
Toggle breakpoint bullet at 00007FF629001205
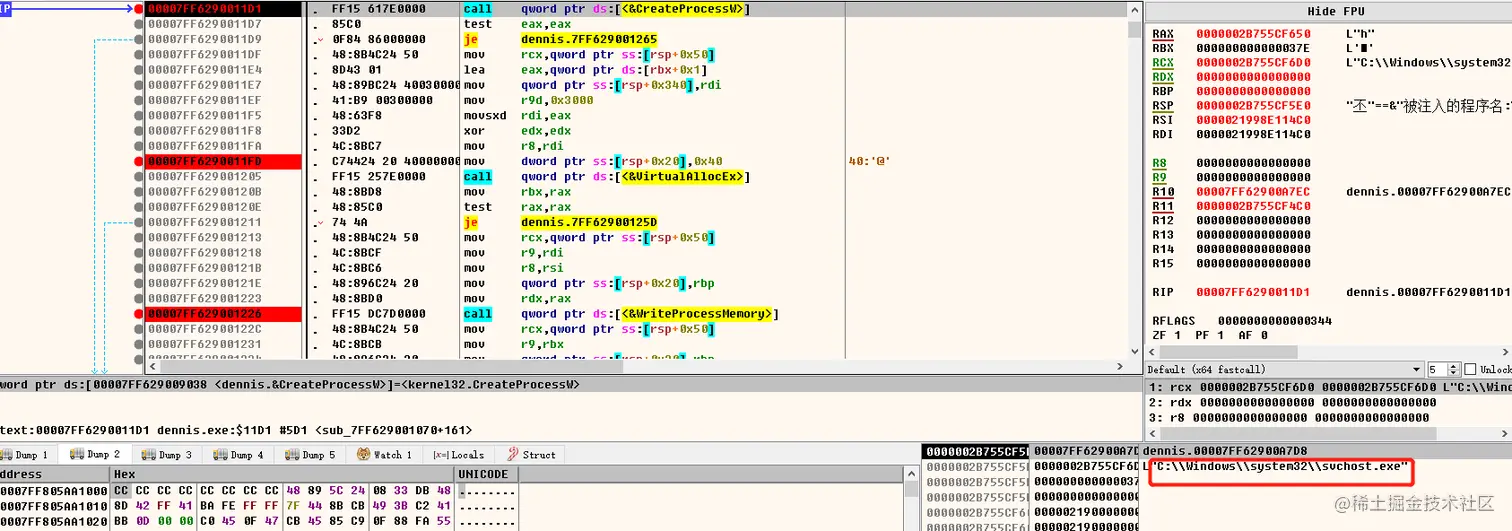pos(138,176)
